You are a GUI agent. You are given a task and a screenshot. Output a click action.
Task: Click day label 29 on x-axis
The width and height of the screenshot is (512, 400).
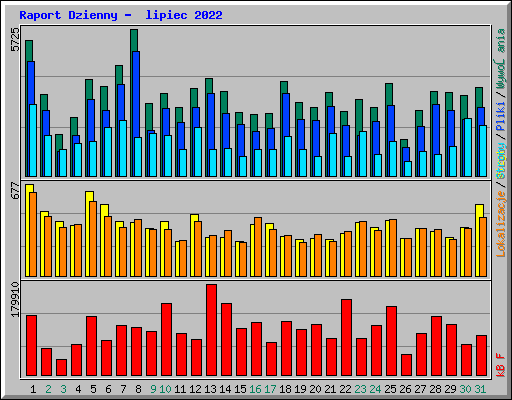click(450, 389)
